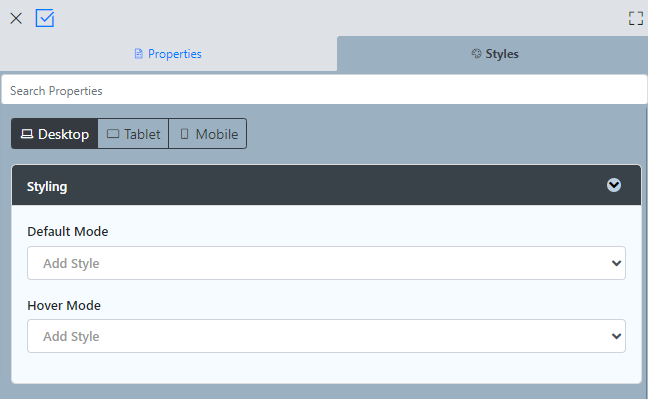Viewport: 648px width, 399px height.
Task: Click the Styling section header
Action: [326, 185]
